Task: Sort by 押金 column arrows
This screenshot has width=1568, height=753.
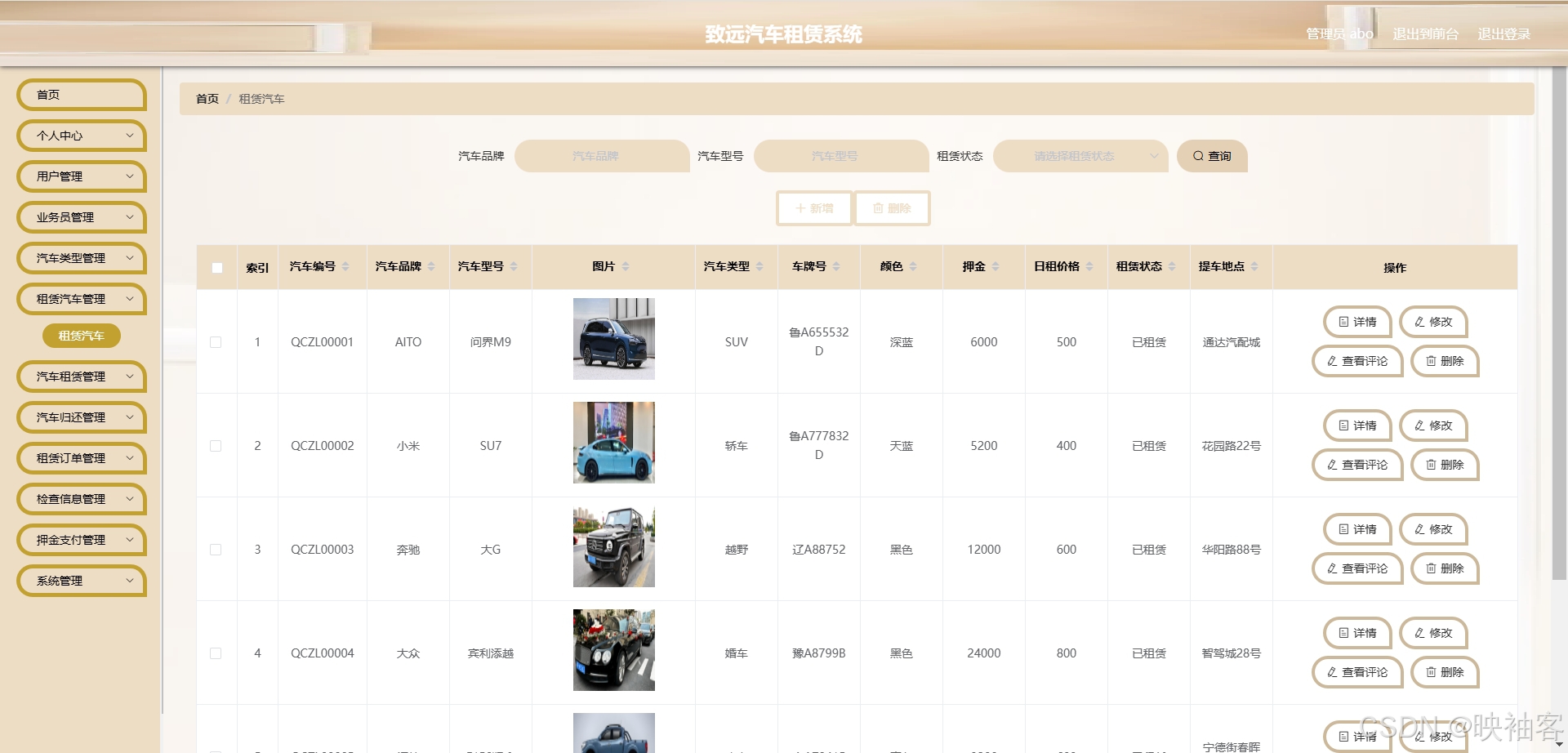Action: 996,266
